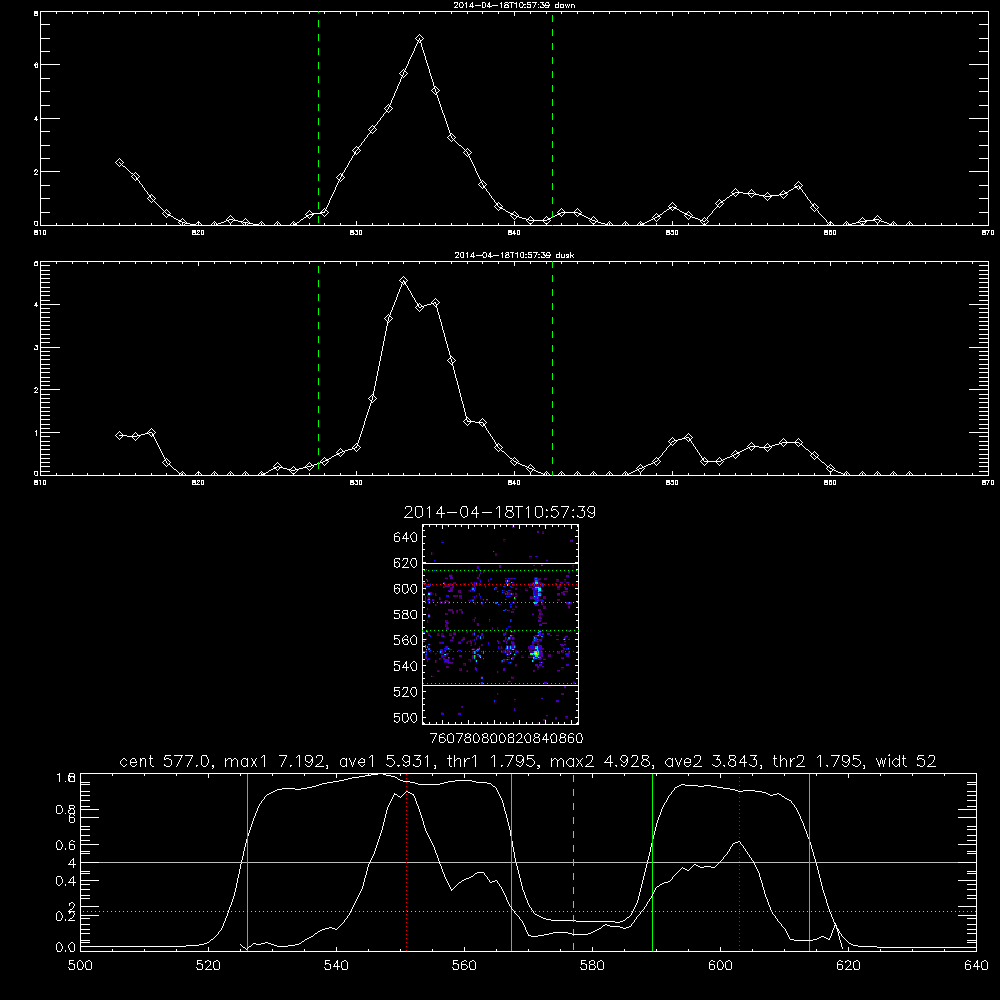Click the green solid line near 567 in bottom plot
1000x1000 pixels.
point(511,861)
